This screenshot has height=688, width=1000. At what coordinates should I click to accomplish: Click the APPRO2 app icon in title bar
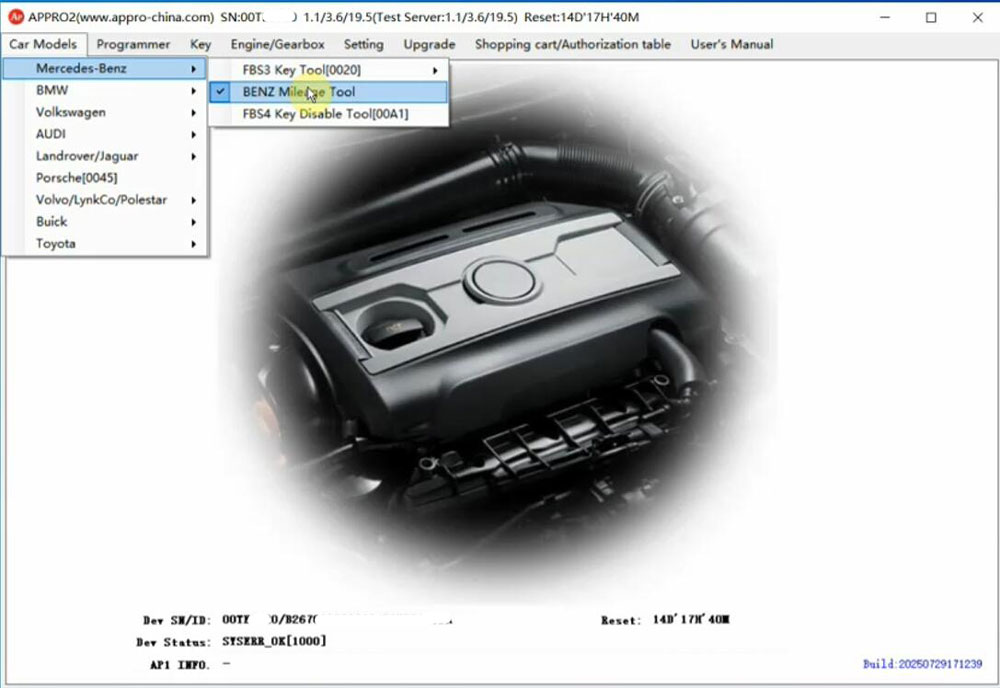[x=15, y=17]
